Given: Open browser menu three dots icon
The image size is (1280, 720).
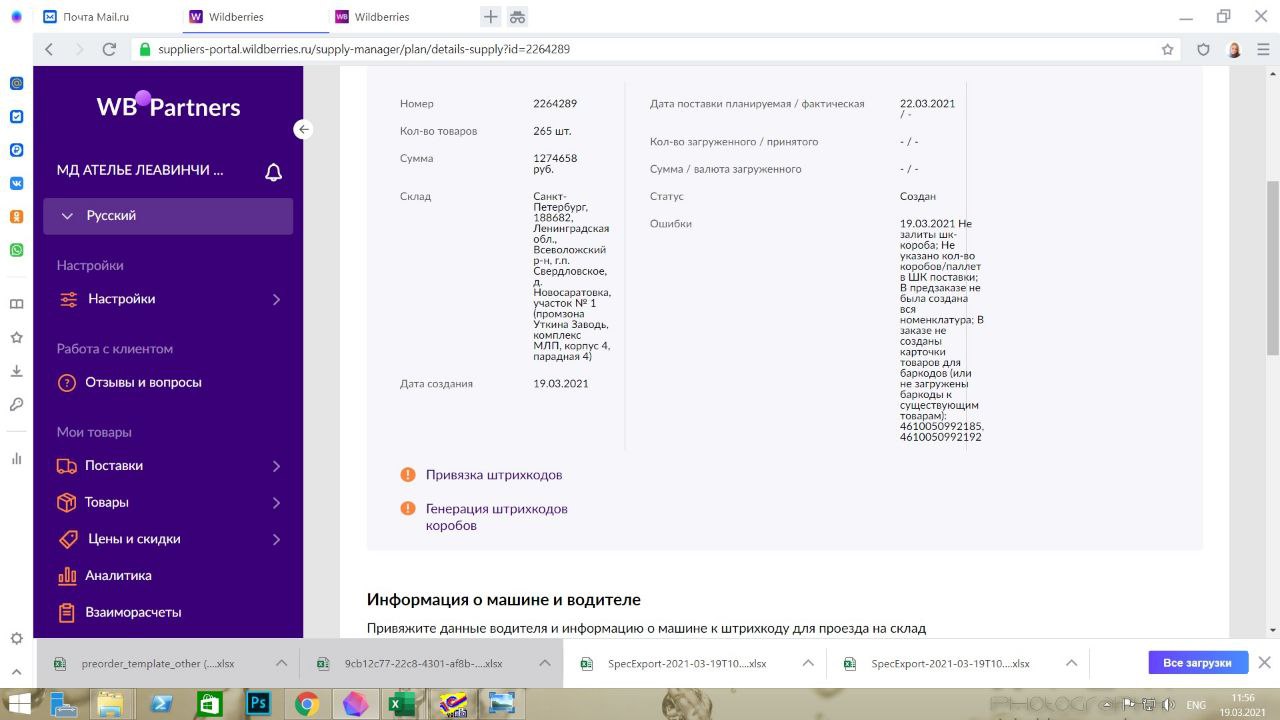Looking at the screenshot, I should click(x=1263, y=49).
